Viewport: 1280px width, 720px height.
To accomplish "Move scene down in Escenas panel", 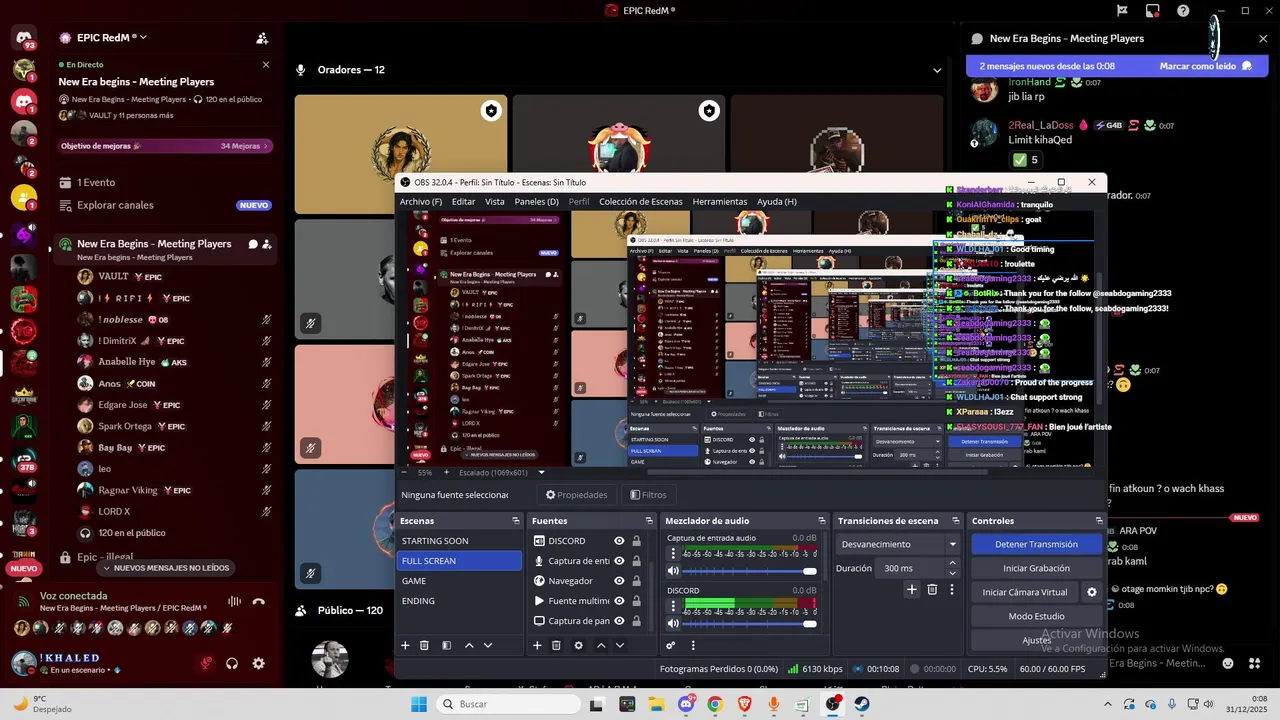I will [488, 646].
